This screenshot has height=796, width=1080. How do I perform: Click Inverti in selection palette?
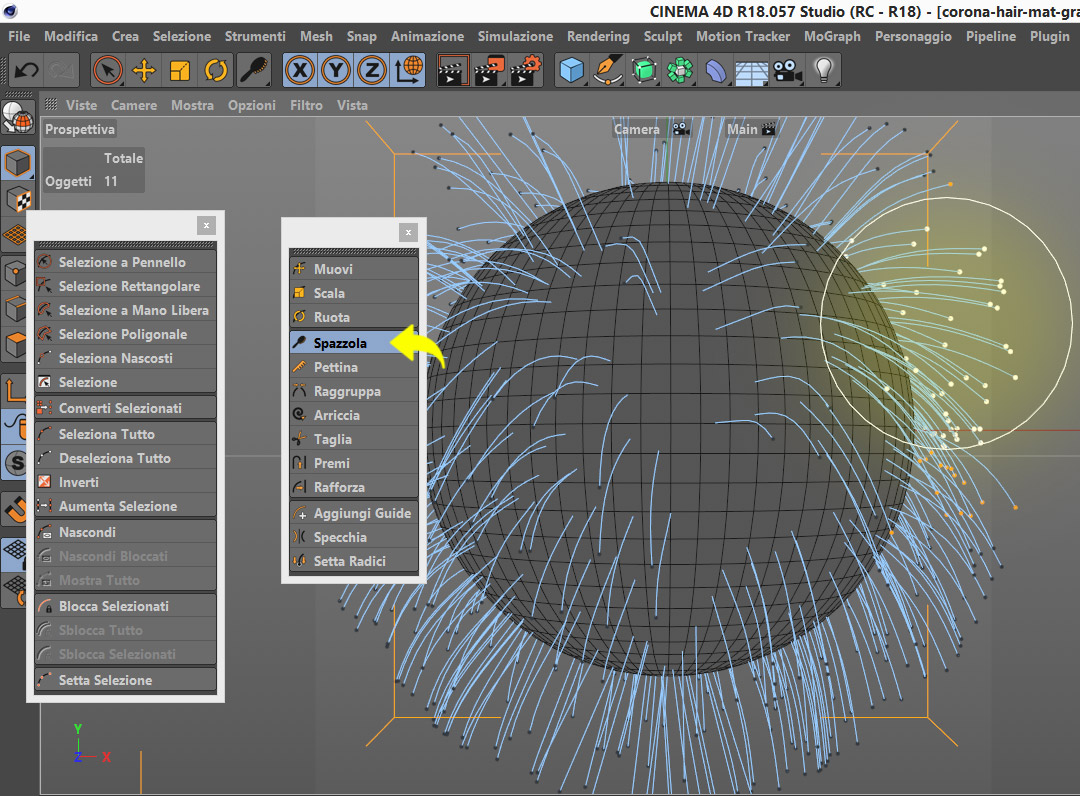125,482
